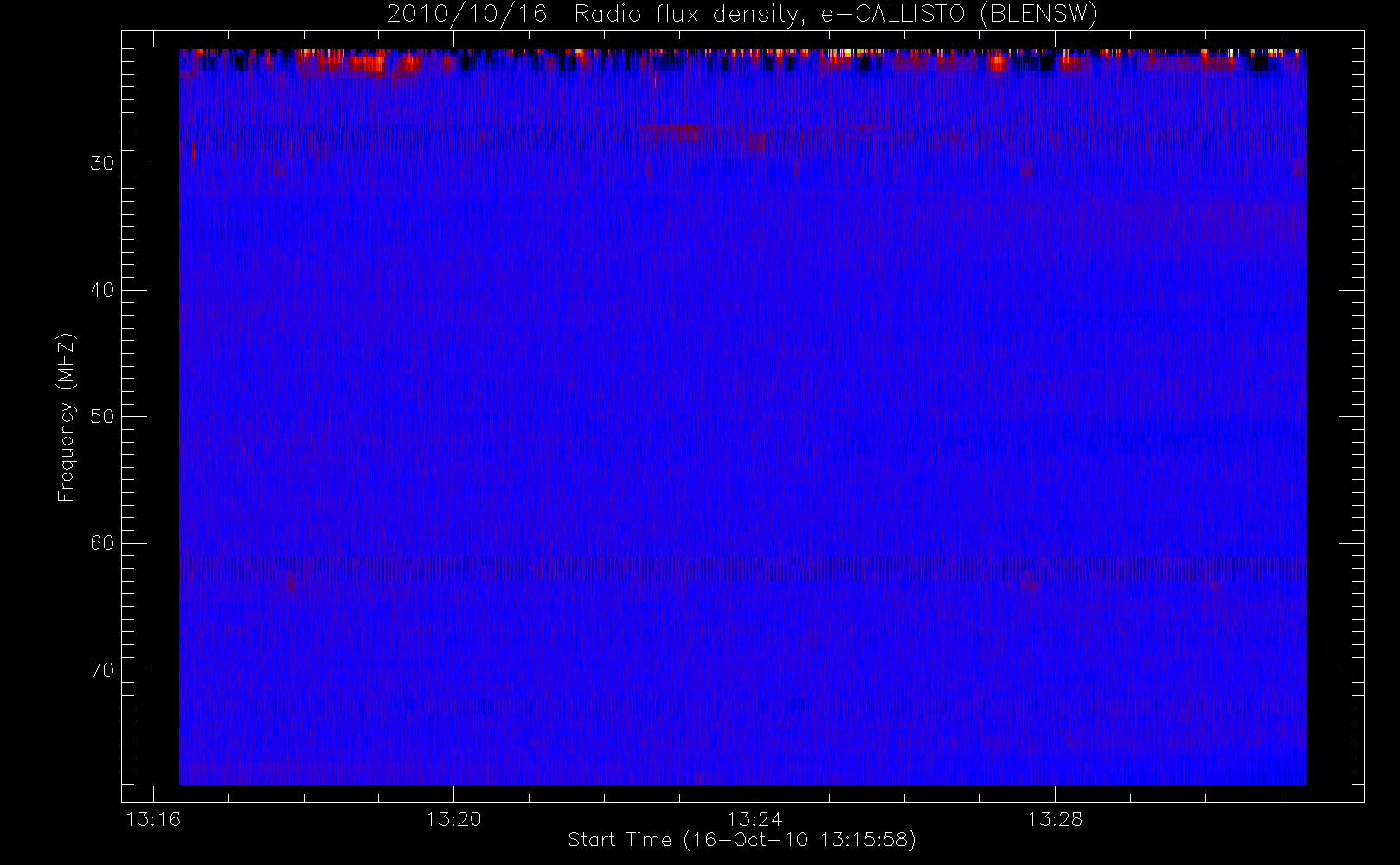Click the frequency tick label "40"
Screen dimensions: 1400x865
click(x=102, y=290)
